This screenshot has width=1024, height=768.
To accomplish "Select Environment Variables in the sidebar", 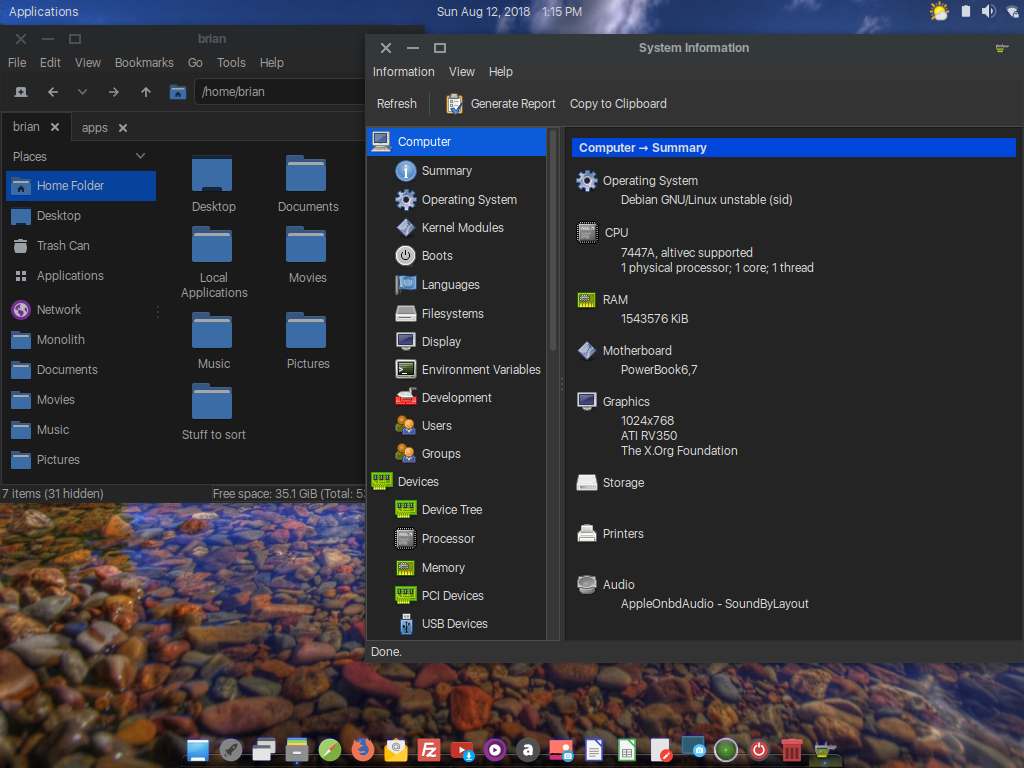I will click(x=480, y=370).
